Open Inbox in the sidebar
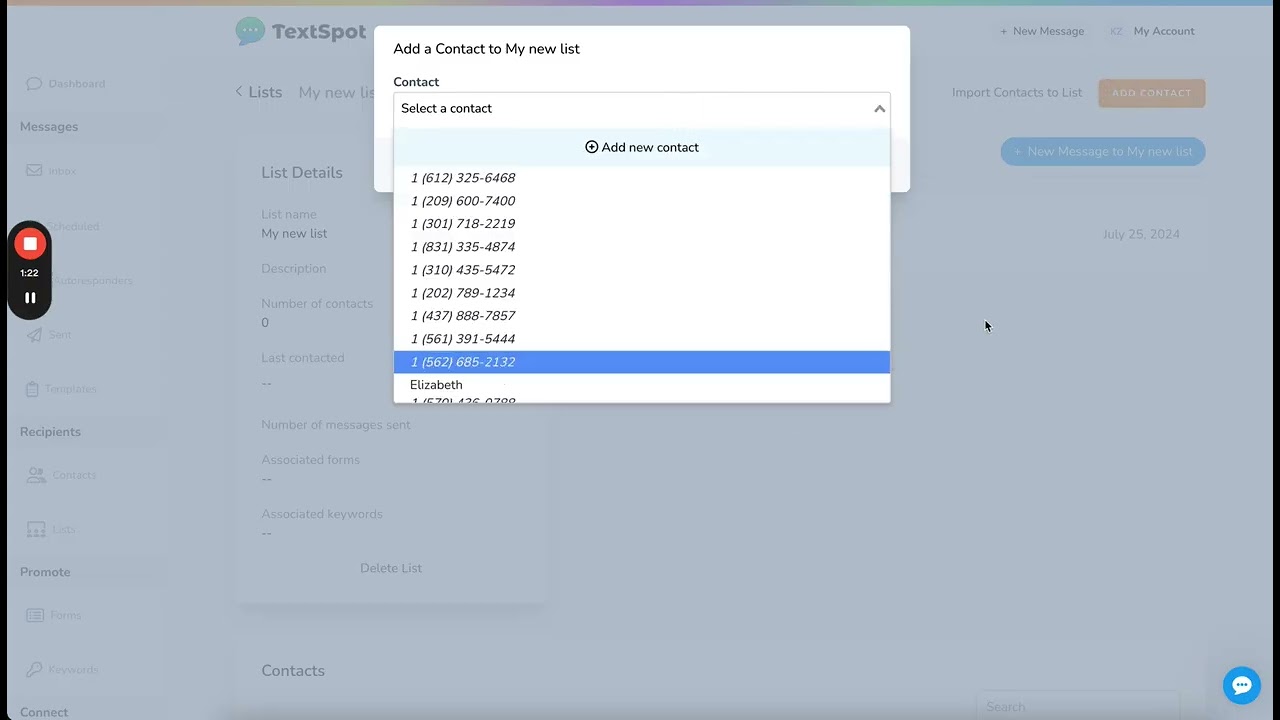 point(52,171)
